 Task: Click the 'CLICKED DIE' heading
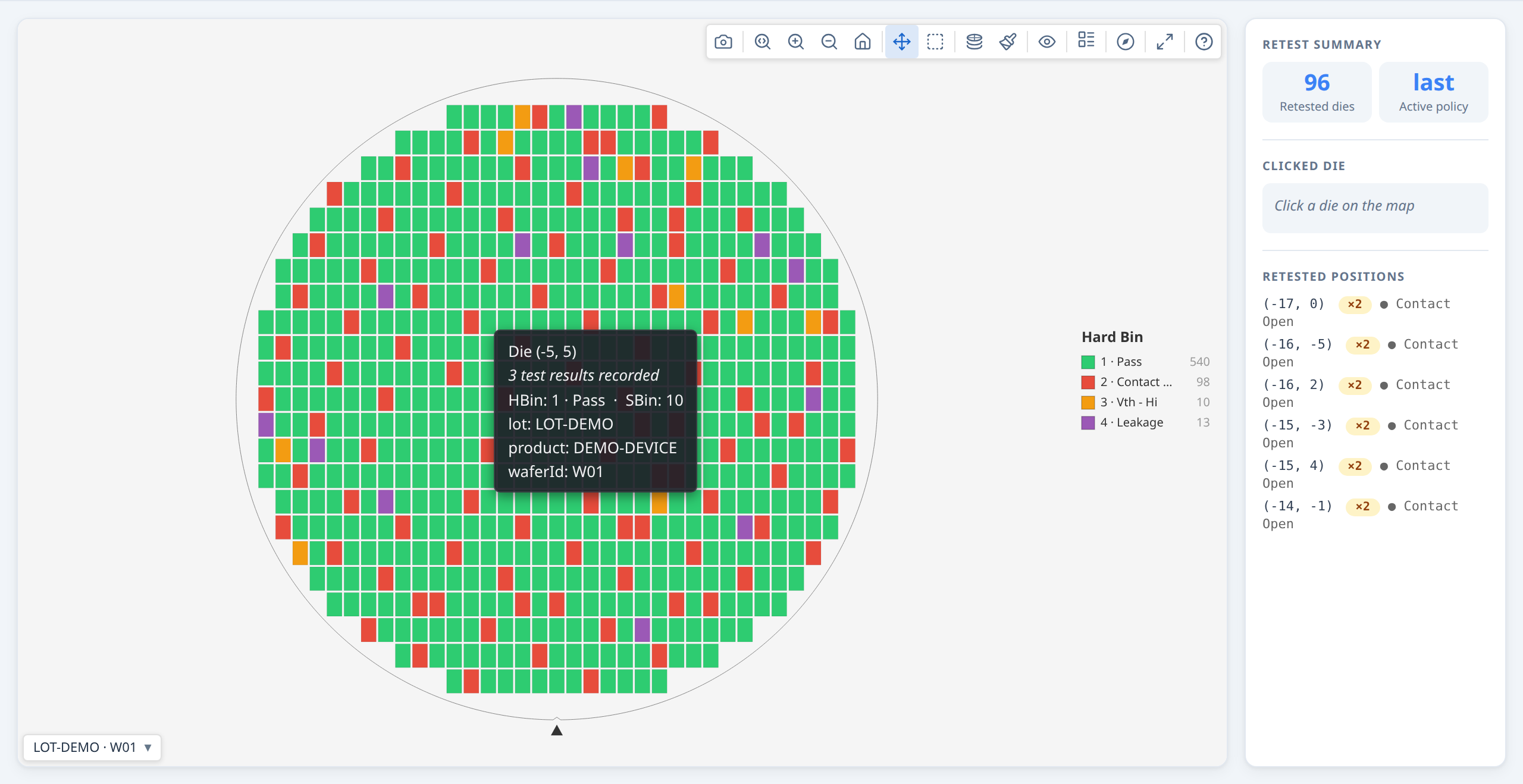point(1304,166)
